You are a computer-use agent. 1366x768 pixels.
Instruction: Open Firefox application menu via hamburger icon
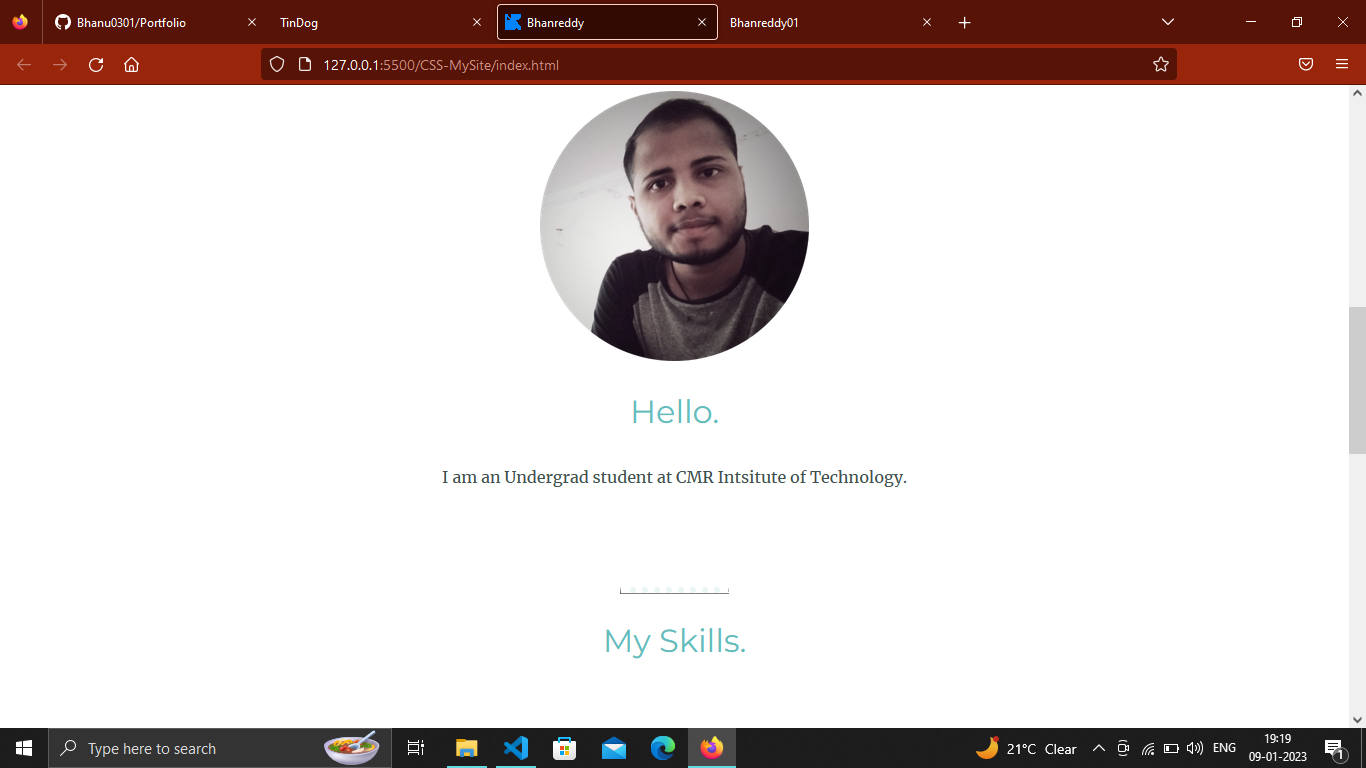1343,64
